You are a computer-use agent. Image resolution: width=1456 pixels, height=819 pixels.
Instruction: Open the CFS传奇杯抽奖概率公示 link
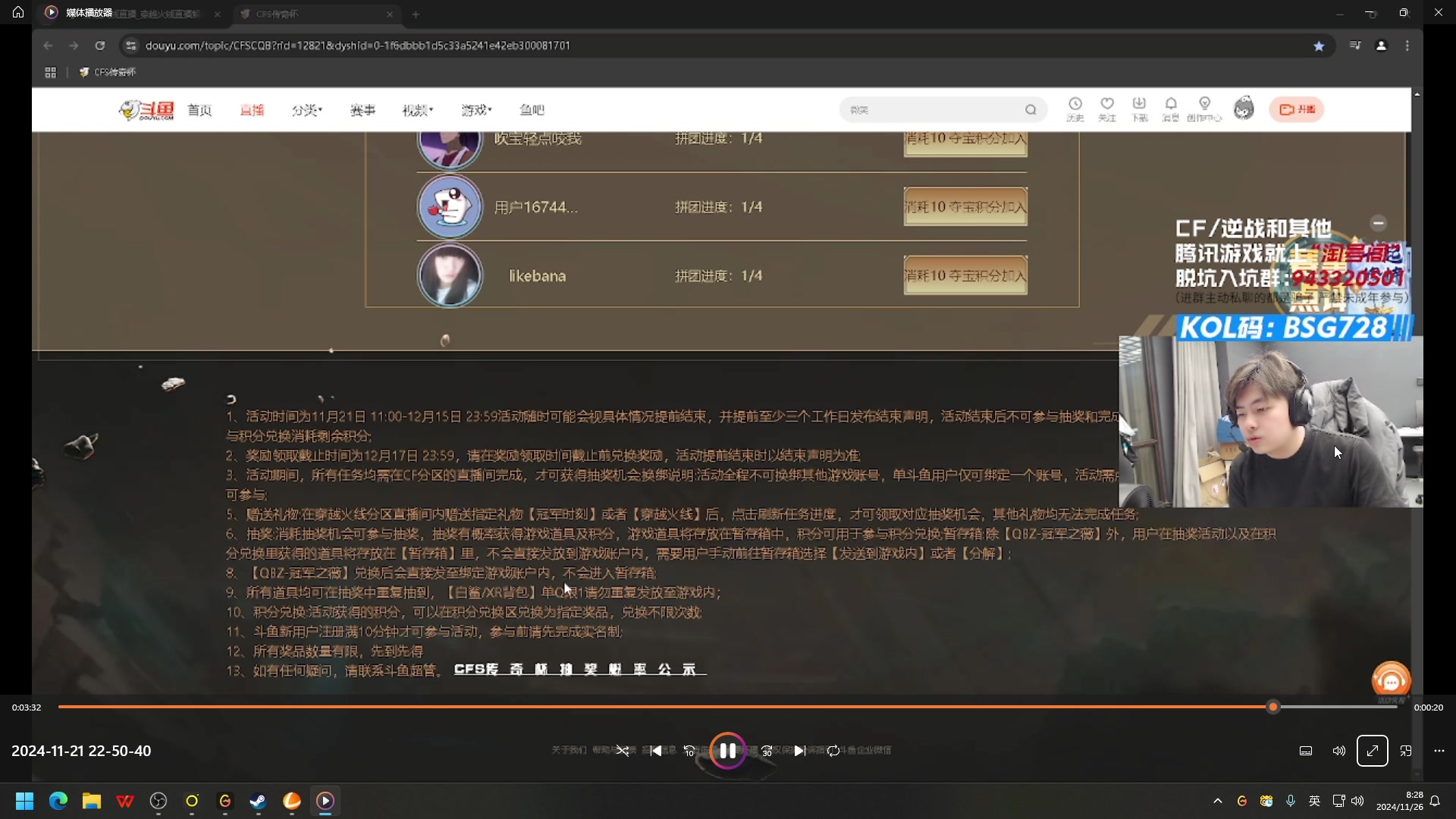tap(580, 669)
